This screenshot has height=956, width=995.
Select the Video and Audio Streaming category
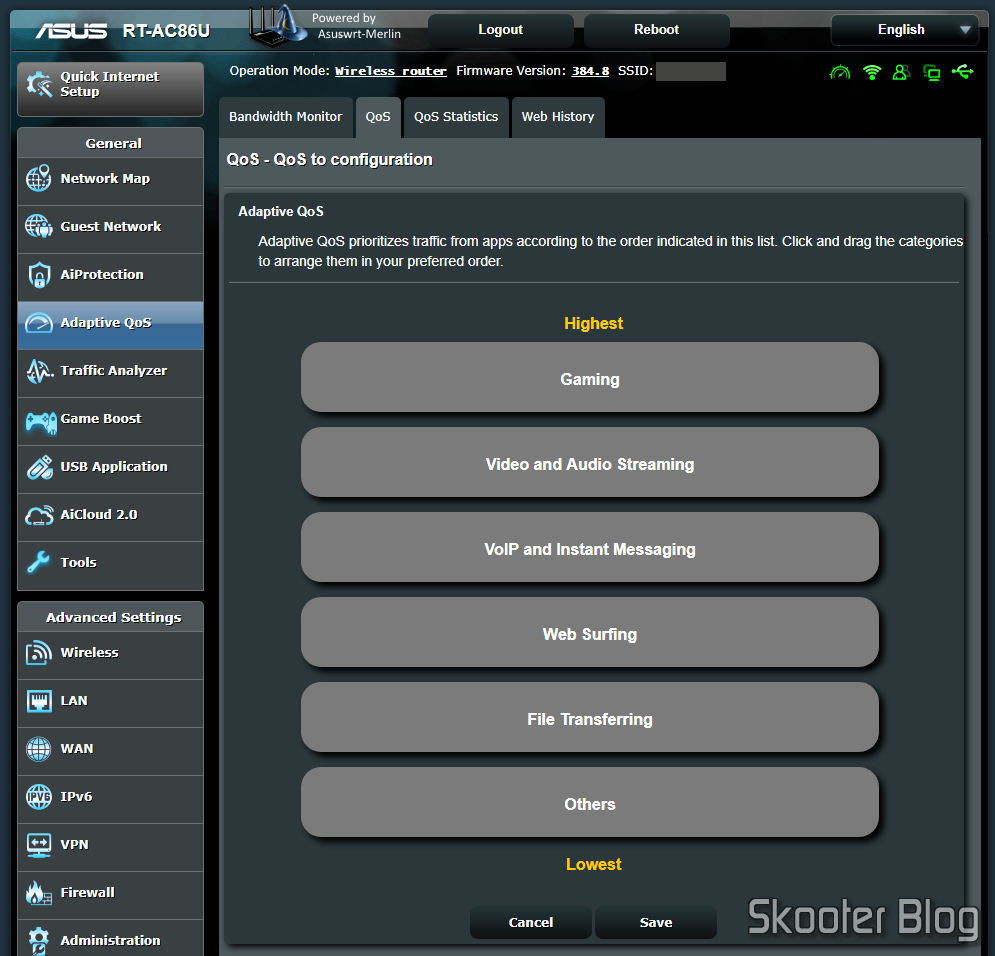click(590, 462)
